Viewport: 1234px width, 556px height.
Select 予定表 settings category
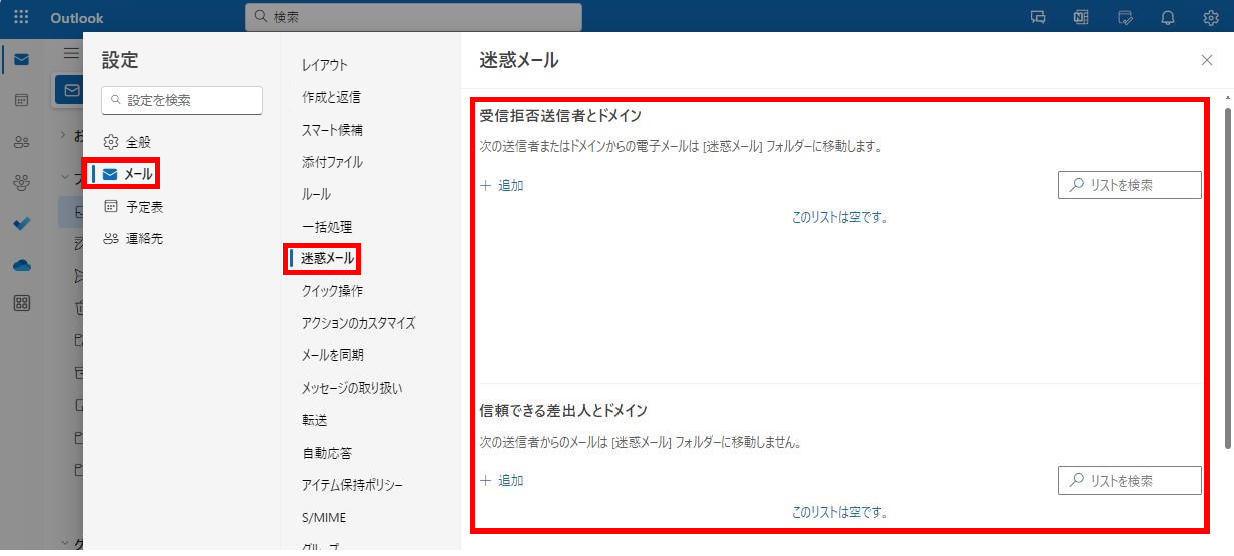133,207
